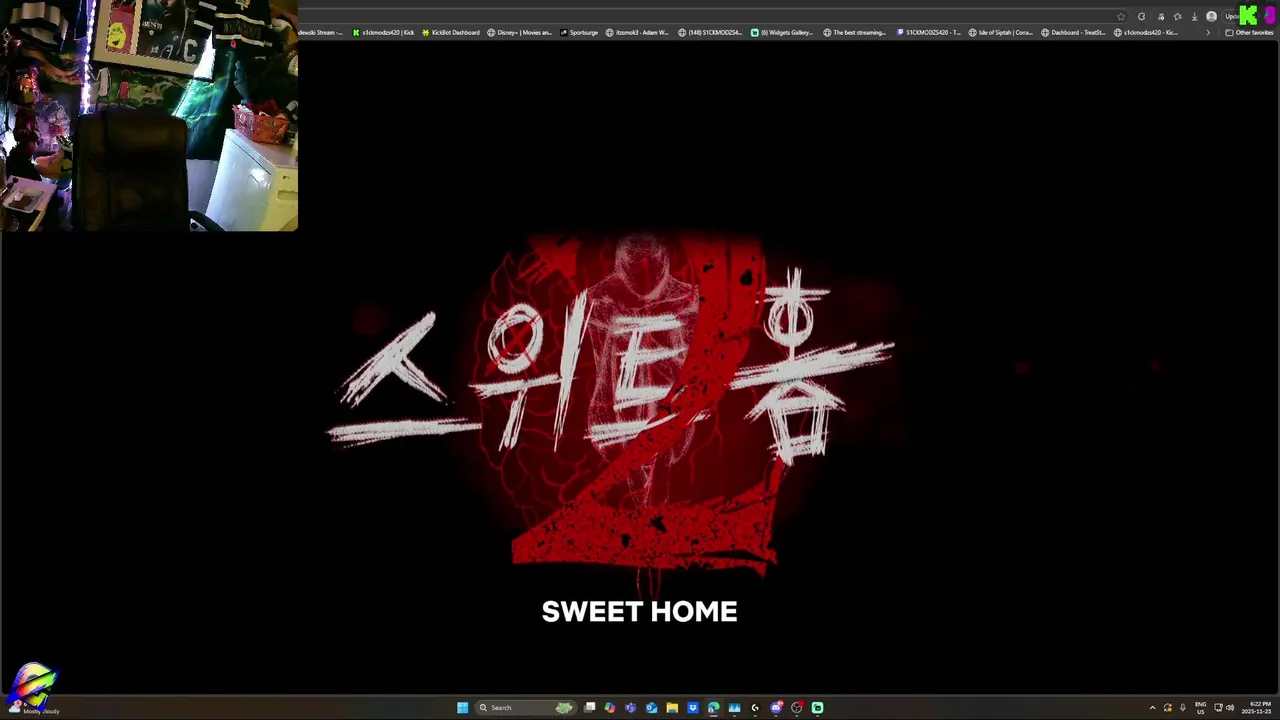Open Dropbox from the taskbar
Screen dimensions: 1280x720
(693, 708)
